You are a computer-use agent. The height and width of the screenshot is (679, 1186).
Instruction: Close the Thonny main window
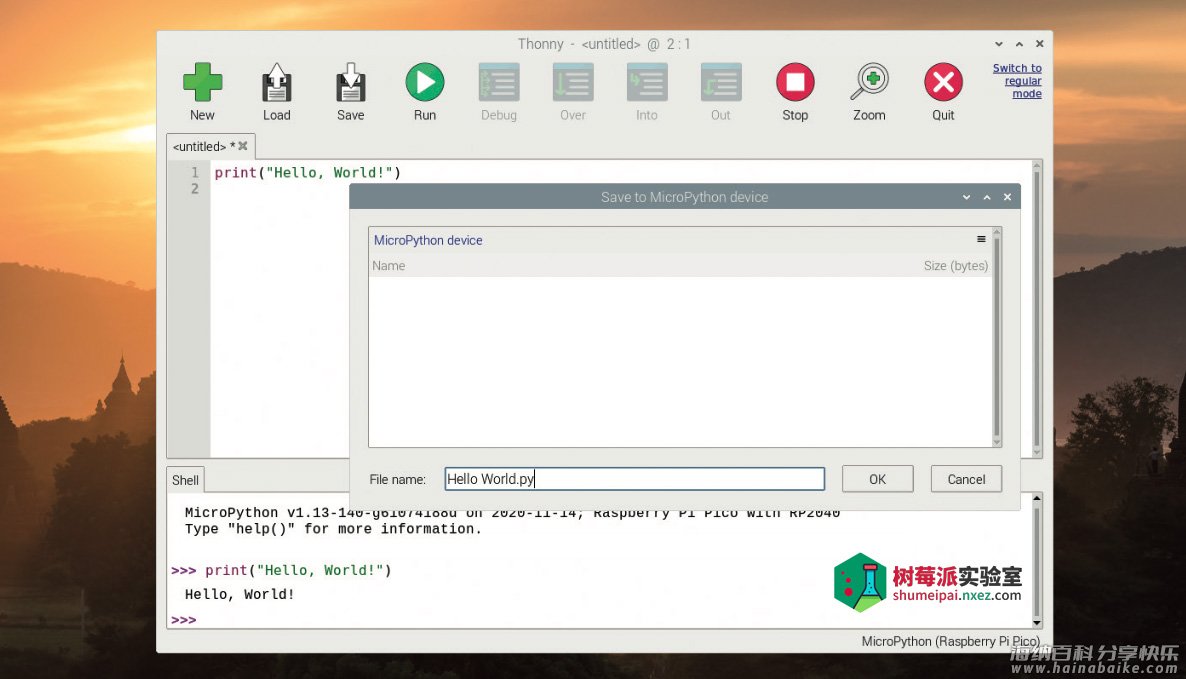1039,44
